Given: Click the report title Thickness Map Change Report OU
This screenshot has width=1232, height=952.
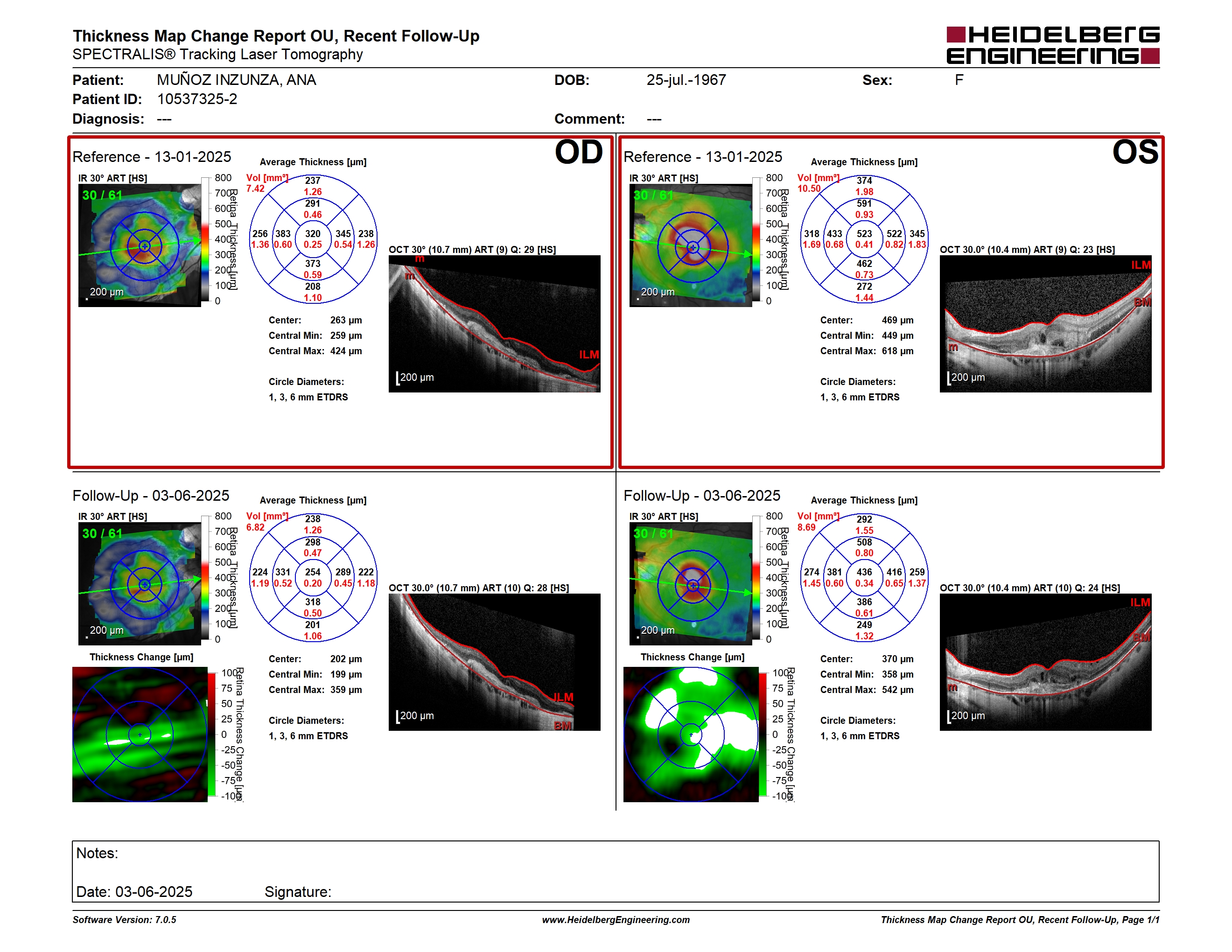Looking at the screenshot, I should 276,36.
